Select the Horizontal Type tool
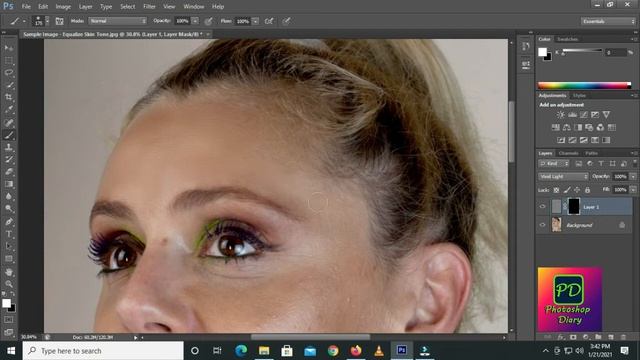This screenshot has height=360, width=640. (9, 234)
